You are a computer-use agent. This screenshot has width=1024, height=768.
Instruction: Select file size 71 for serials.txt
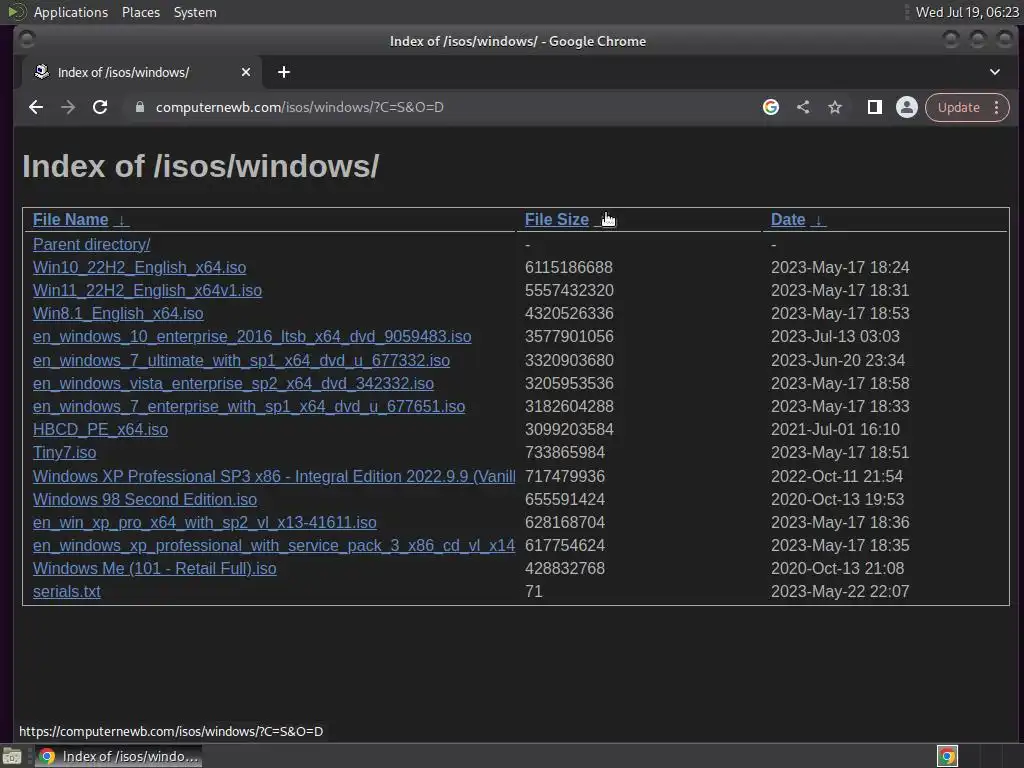pyautogui.click(x=534, y=592)
